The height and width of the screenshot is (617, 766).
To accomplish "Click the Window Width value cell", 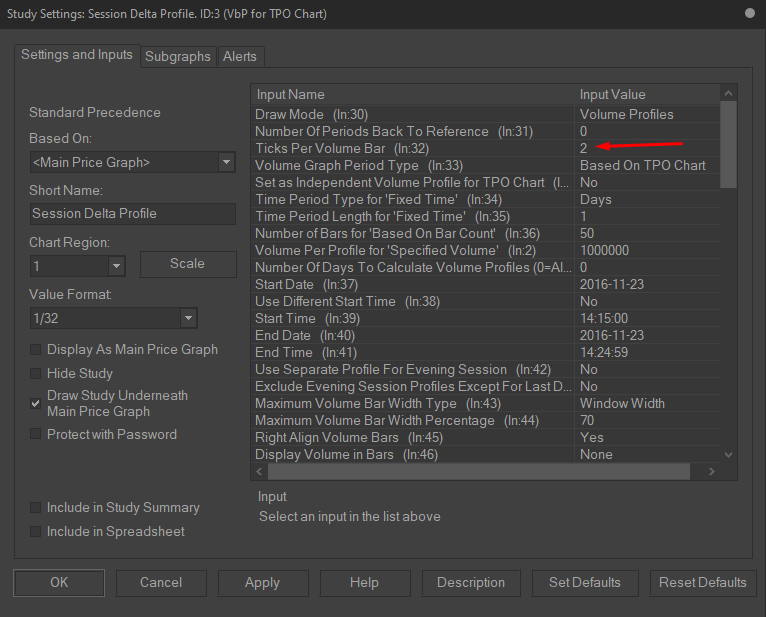I will [647, 404].
